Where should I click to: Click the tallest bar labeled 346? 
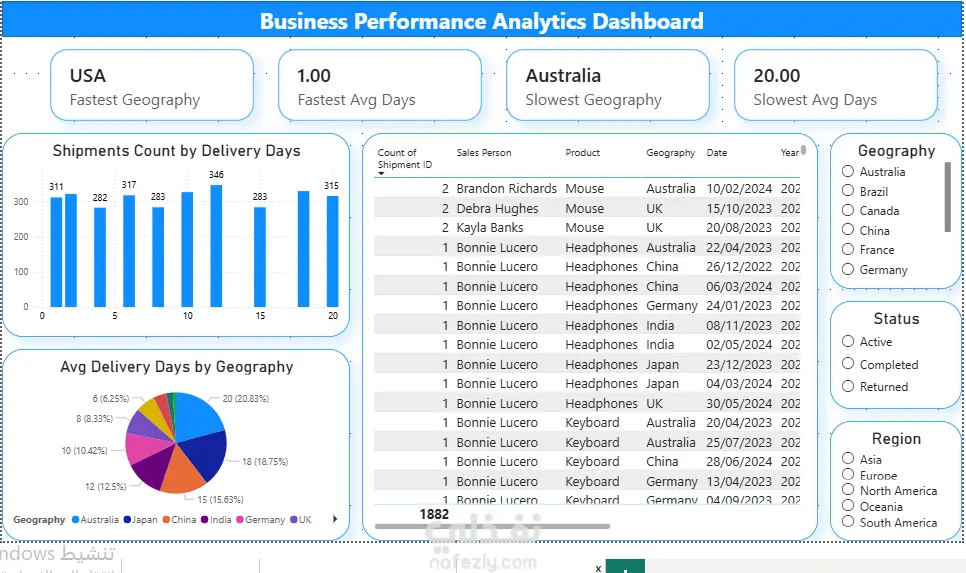pyautogui.click(x=216, y=245)
